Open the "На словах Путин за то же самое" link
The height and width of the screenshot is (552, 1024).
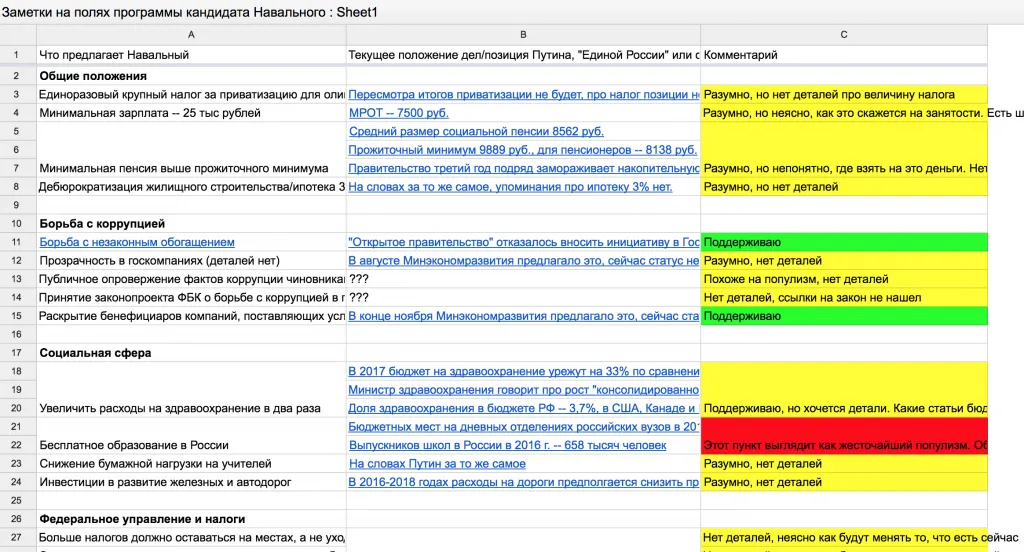point(437,464)
